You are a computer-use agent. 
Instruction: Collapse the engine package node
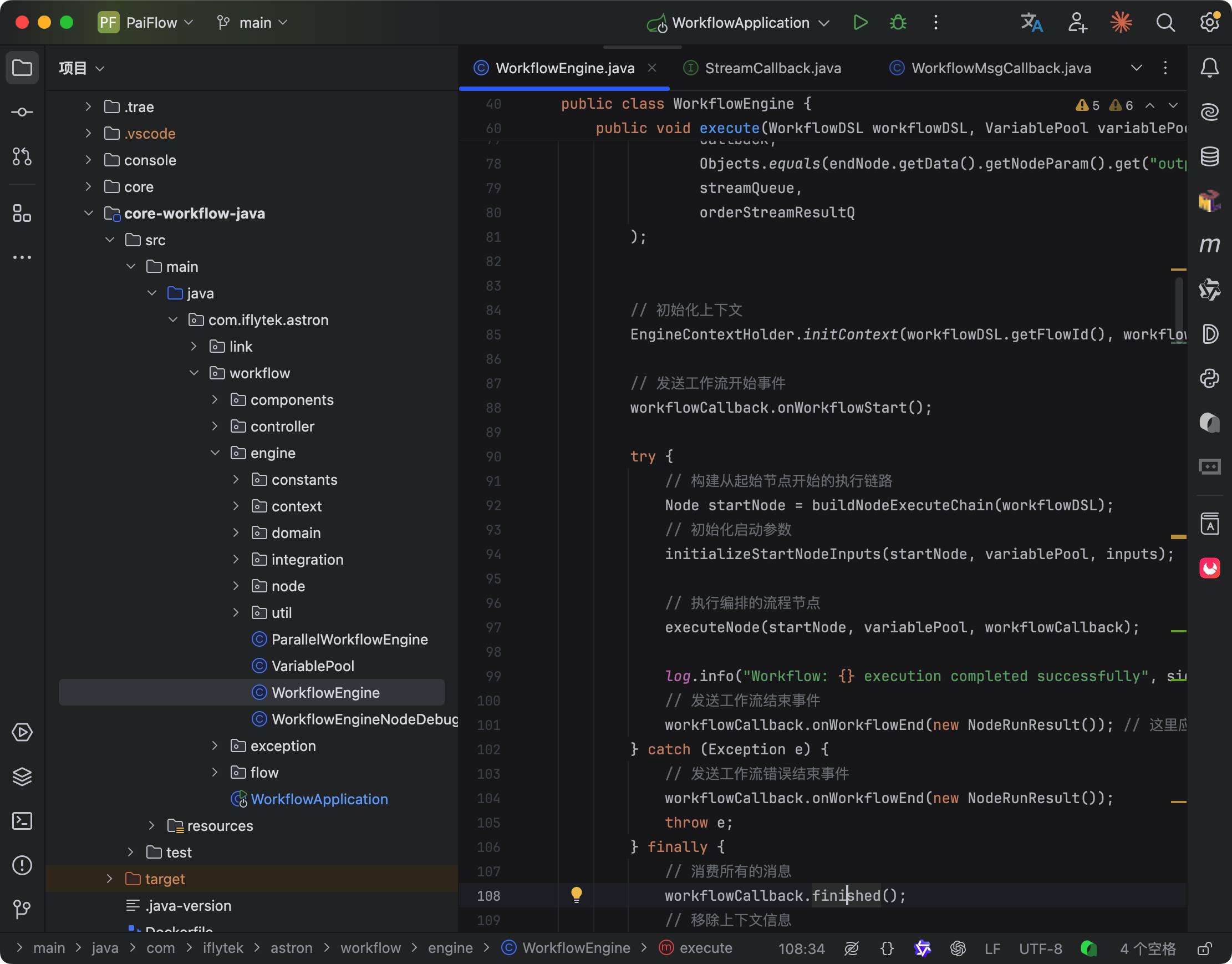215,453
